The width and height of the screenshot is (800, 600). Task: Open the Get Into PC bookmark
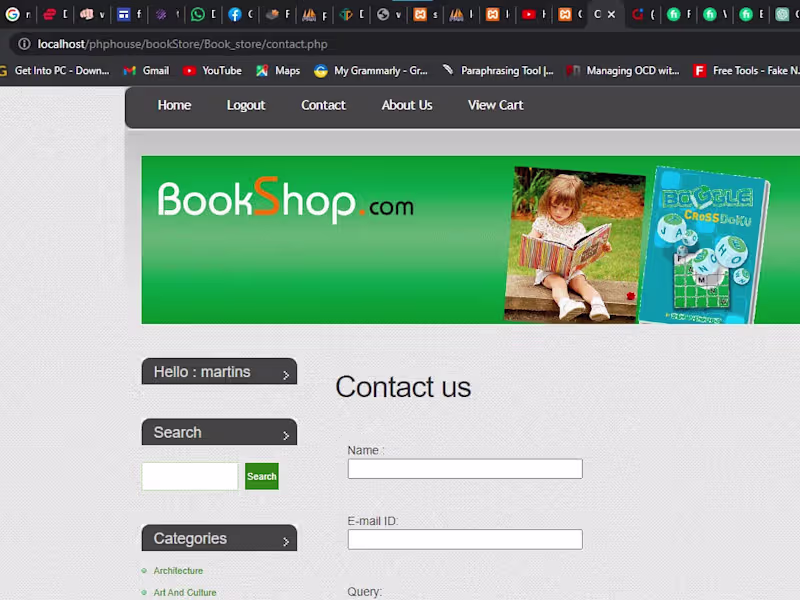coord(55,71)
